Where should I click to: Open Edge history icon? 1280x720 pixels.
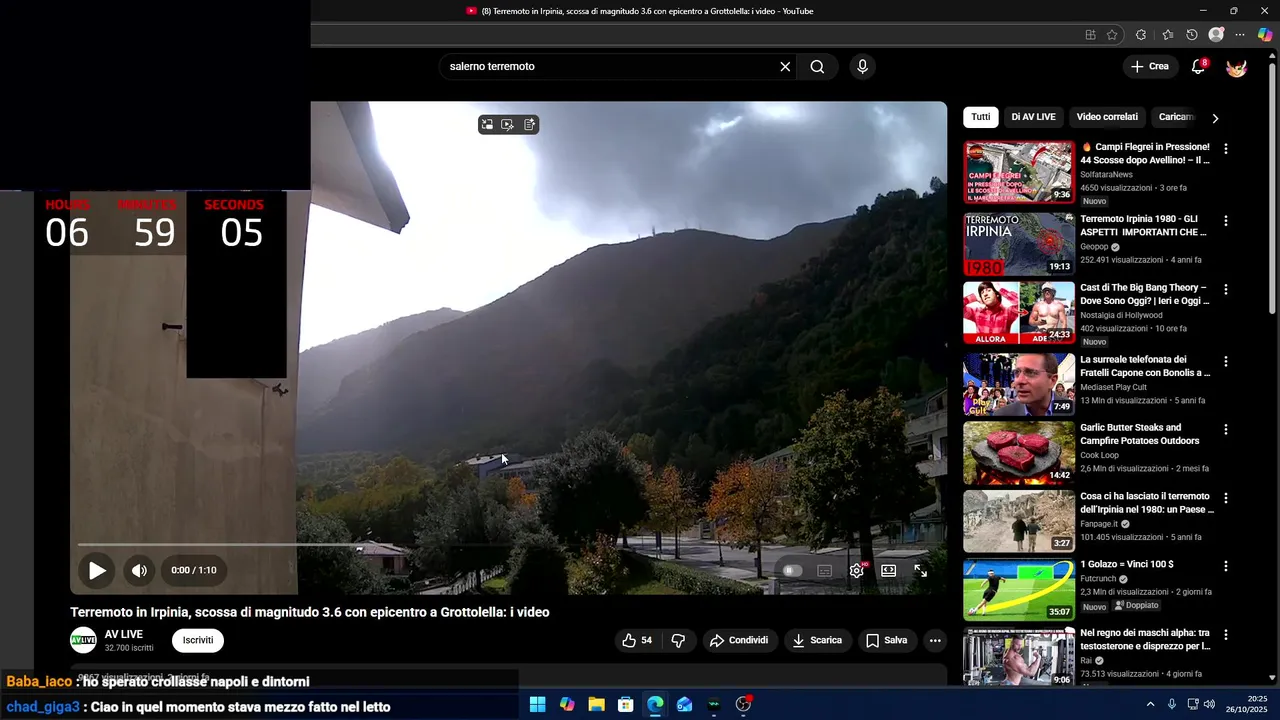click(1192, 35)
